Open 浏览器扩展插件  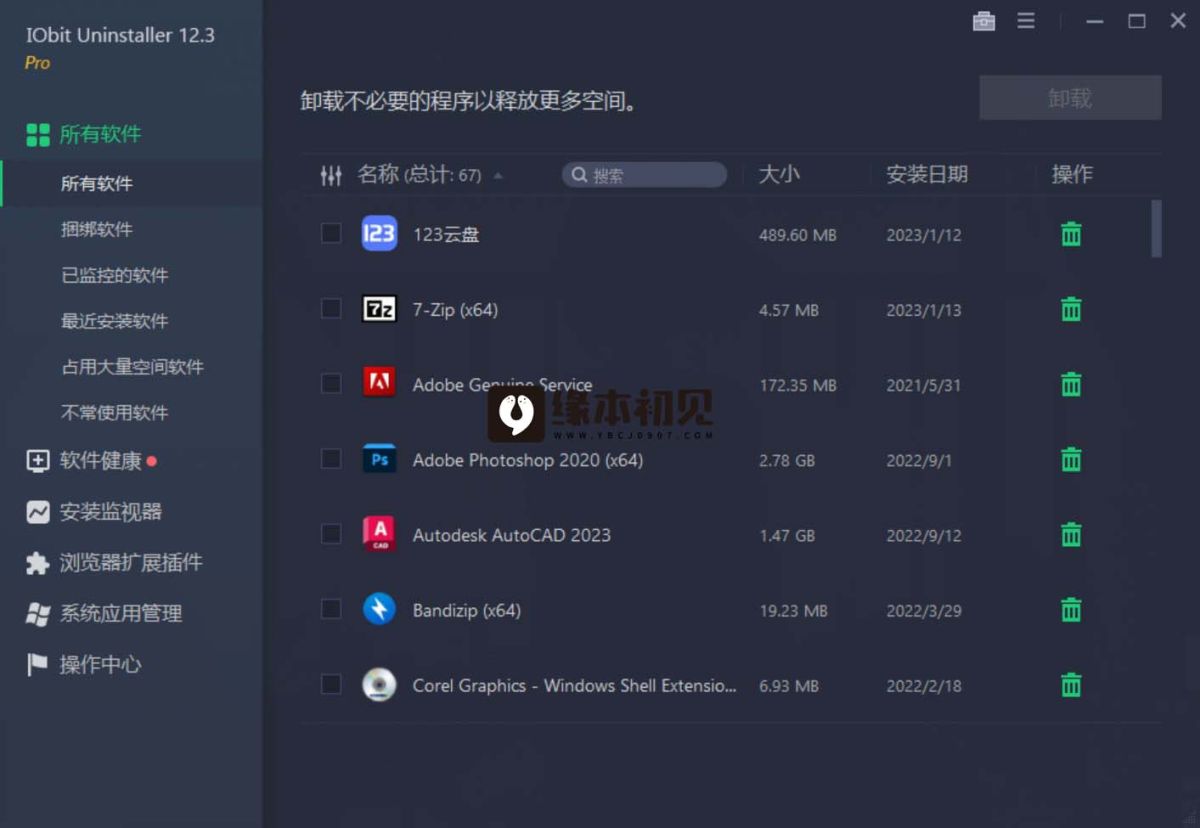coord(131,563)
